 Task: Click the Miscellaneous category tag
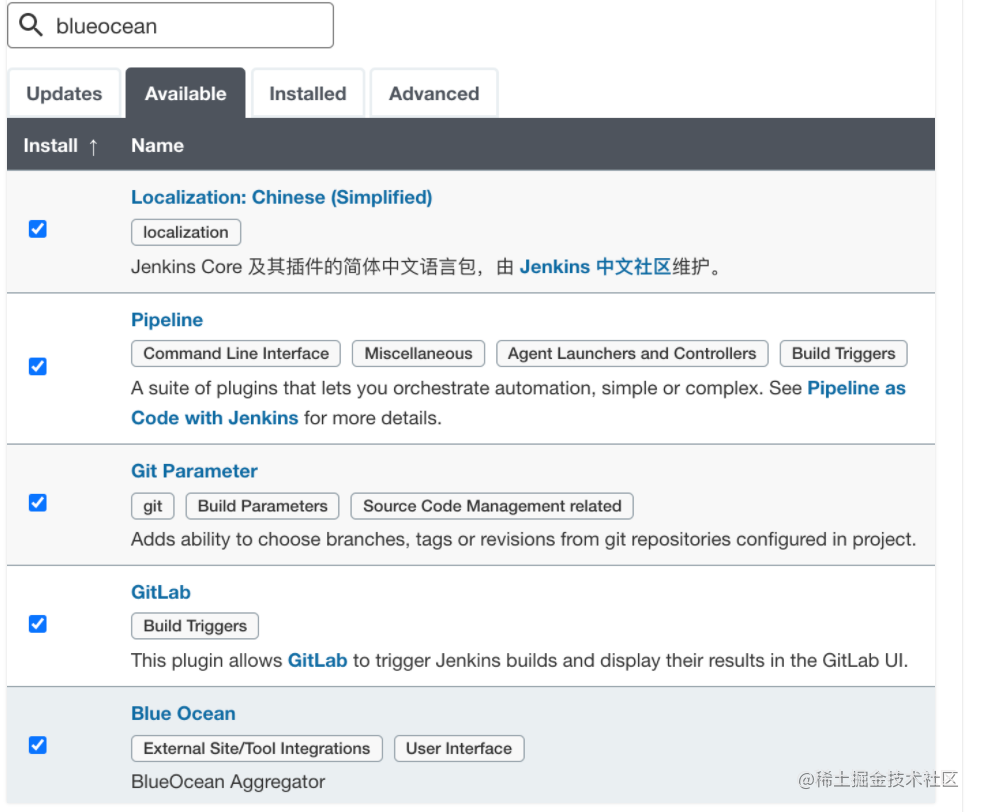[x=418, y=353]
